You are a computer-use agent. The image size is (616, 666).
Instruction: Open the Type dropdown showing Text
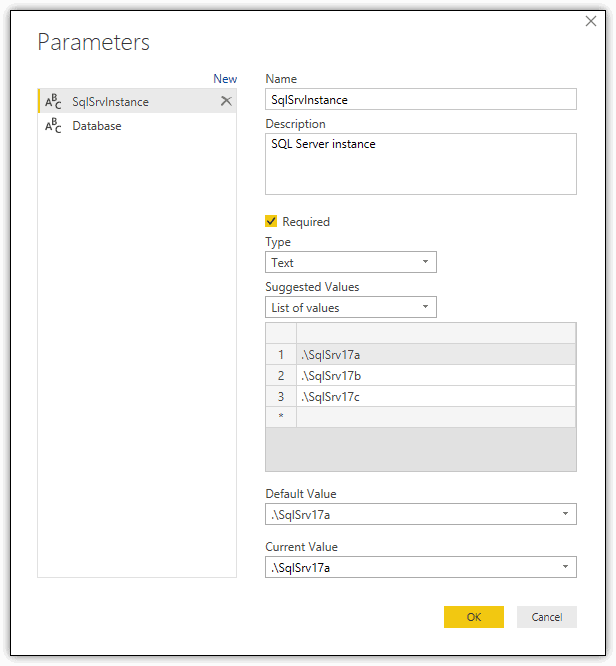pos(350,262)
